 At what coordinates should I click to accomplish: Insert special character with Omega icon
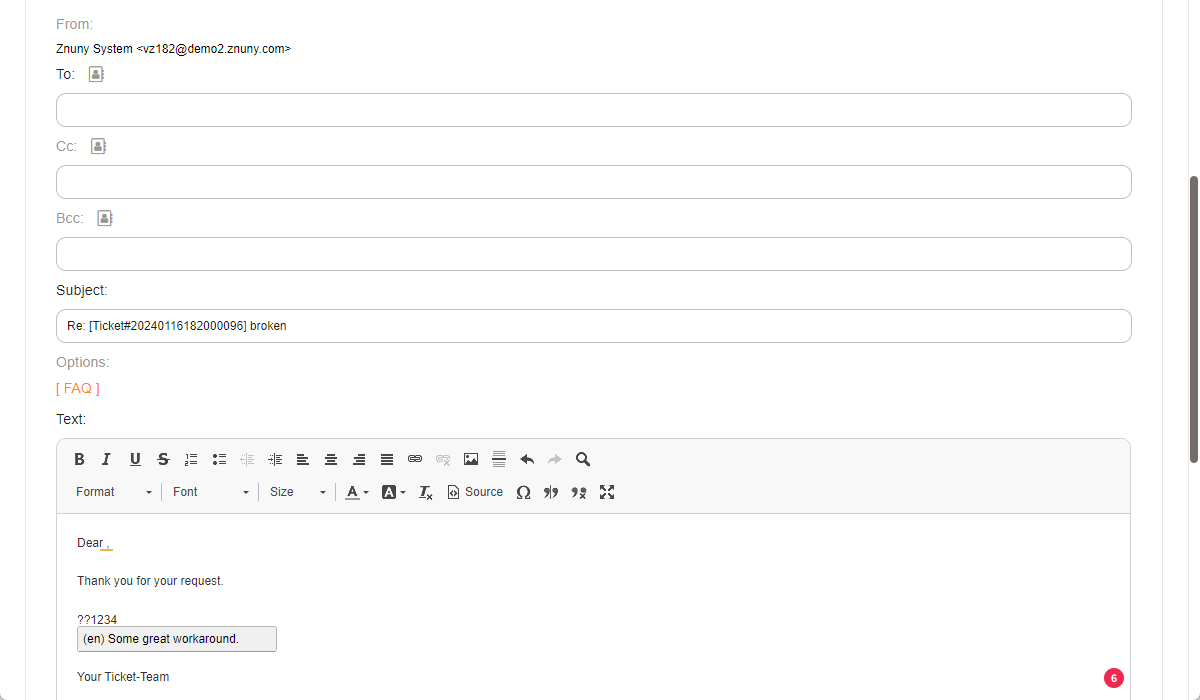point(523,492)
